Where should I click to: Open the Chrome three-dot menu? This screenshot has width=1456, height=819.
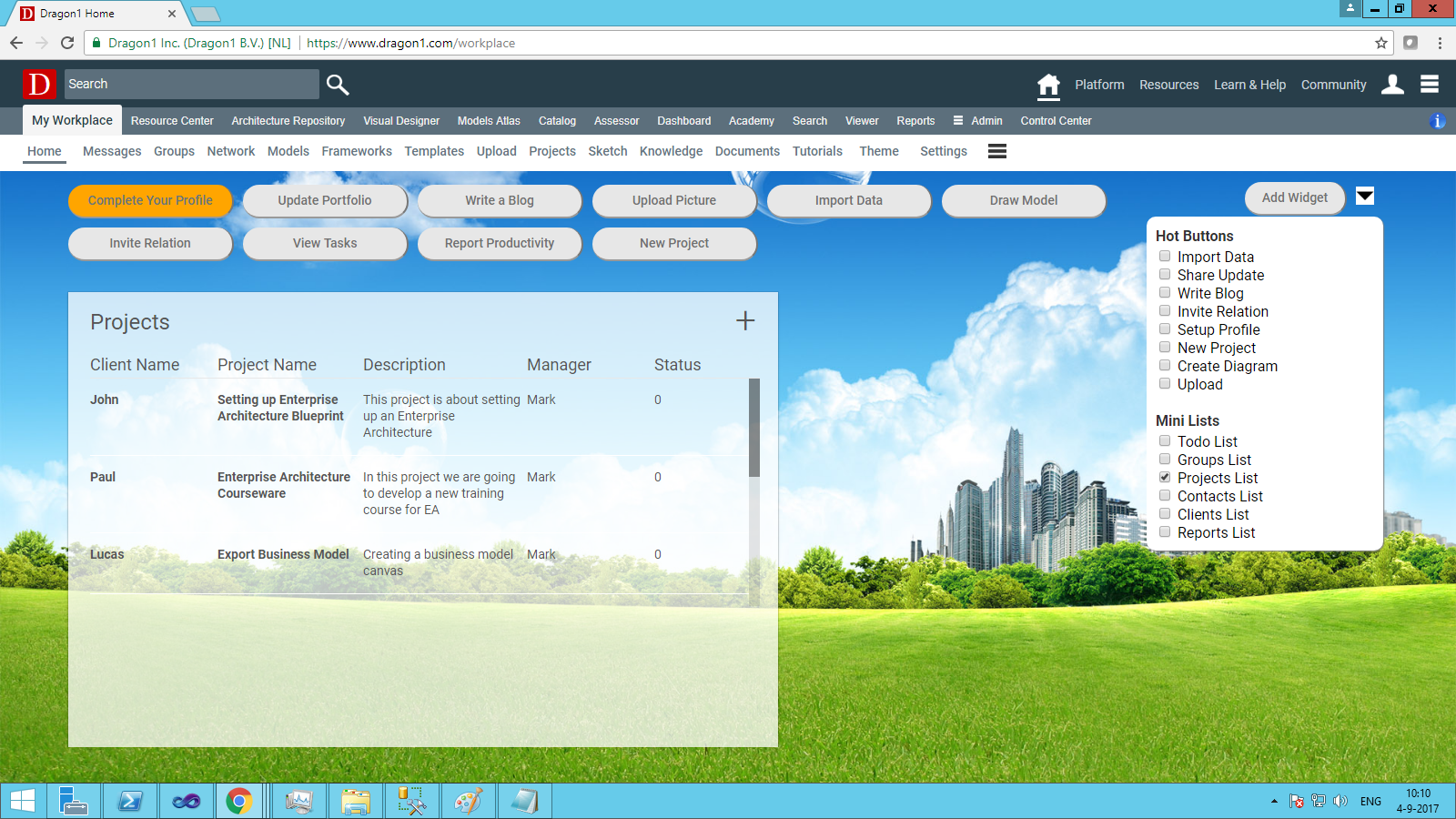click(1440, 43)
